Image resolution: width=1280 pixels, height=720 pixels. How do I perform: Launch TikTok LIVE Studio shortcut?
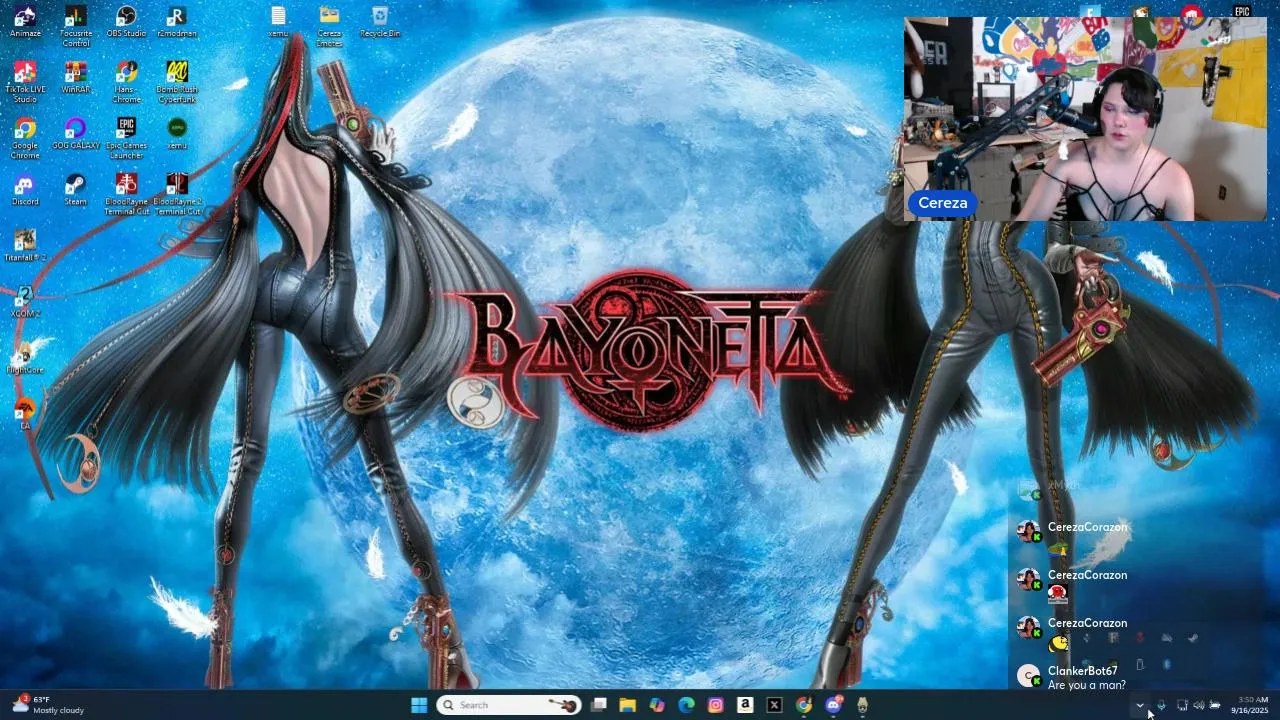click(x=25, y=82)
